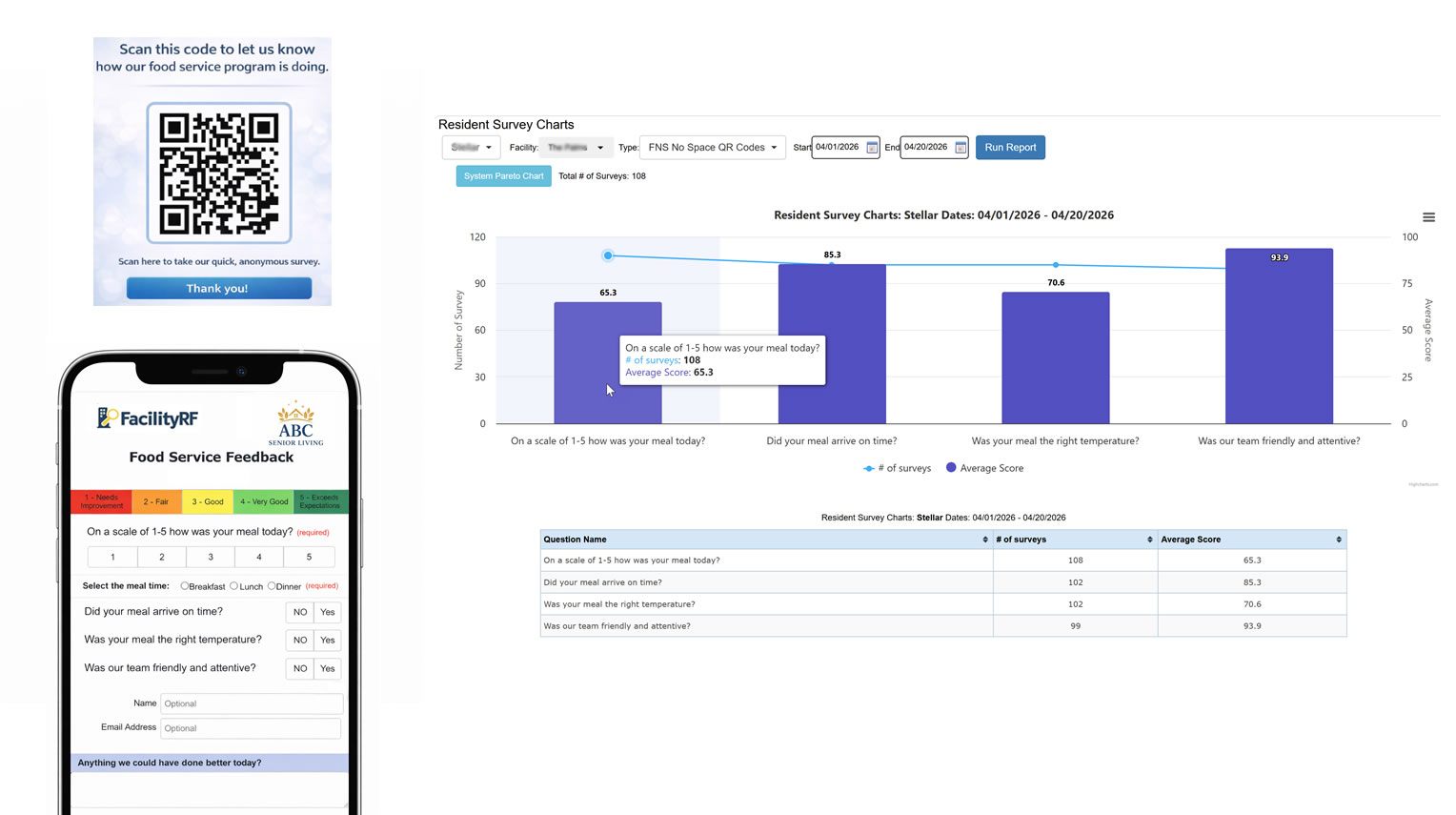Choose NO for meal right temperature

(x=300, y=640)
